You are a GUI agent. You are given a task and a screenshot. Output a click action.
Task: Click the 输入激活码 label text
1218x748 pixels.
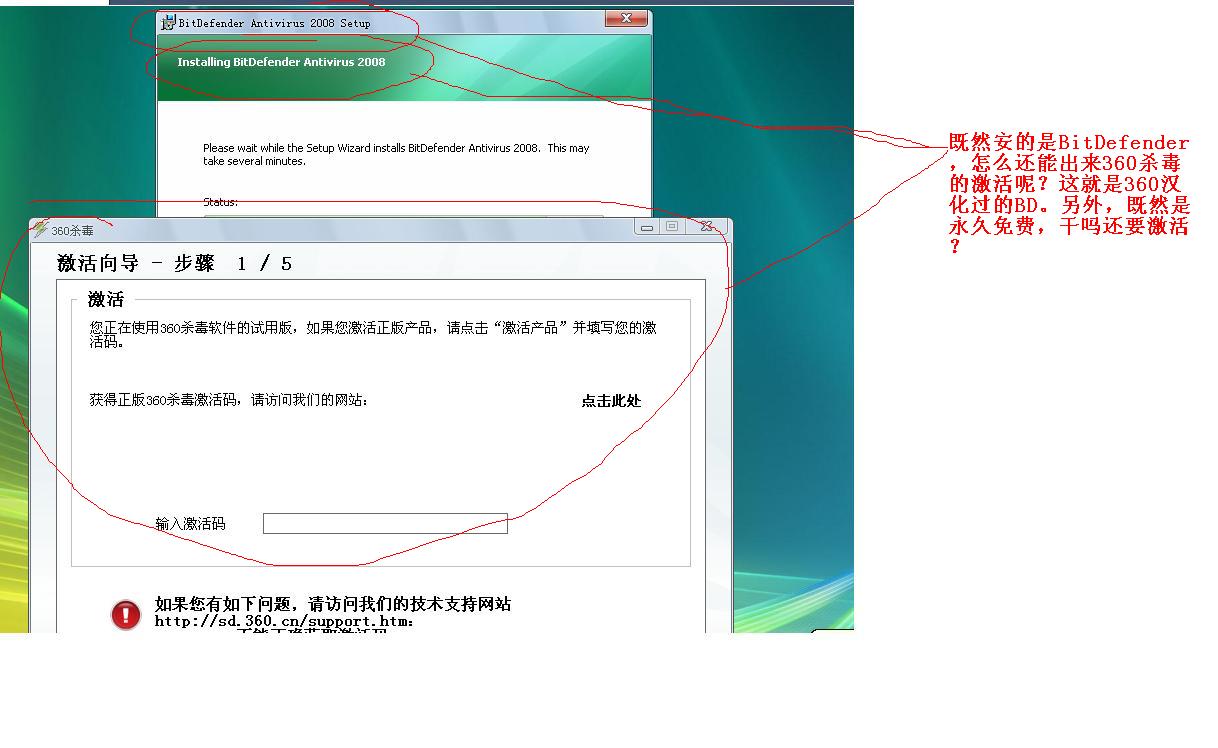click(191, 524)
